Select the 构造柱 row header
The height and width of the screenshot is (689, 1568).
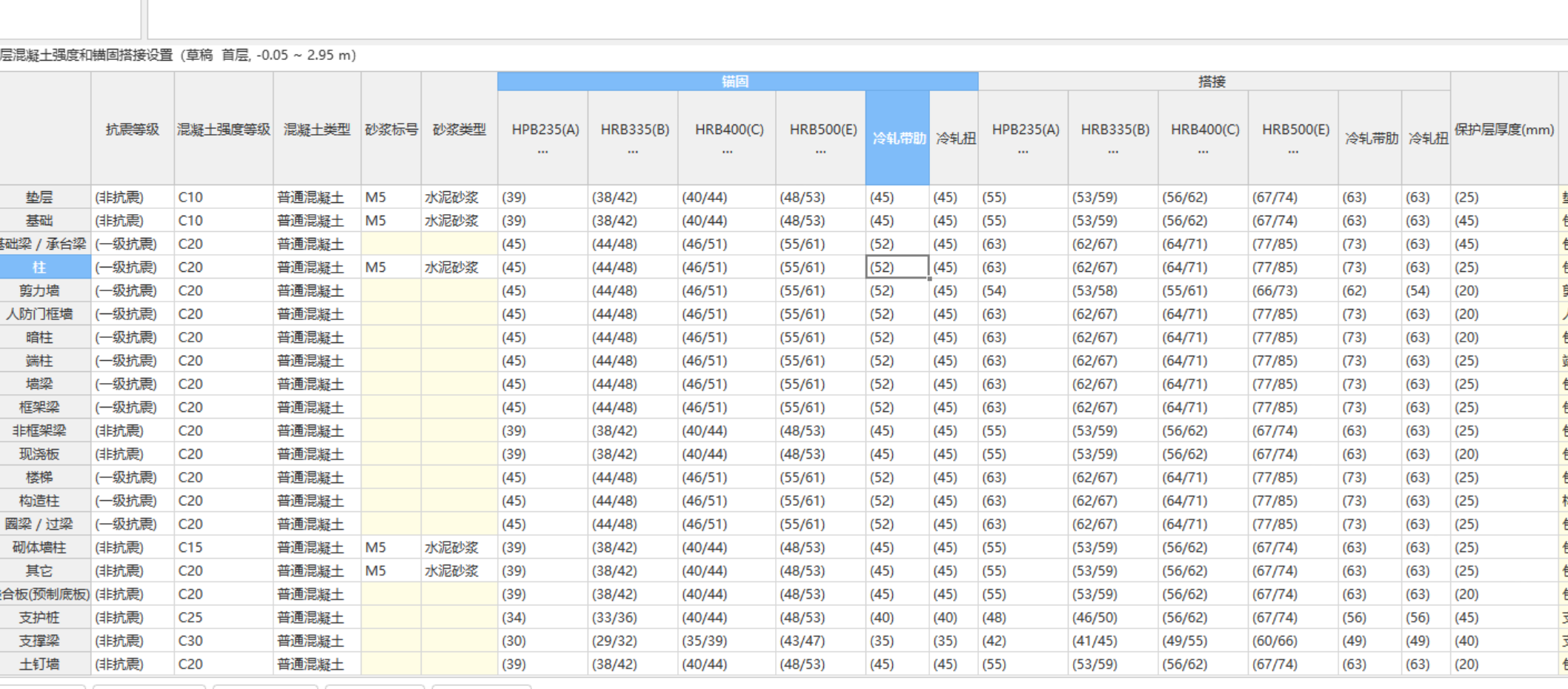44,501
